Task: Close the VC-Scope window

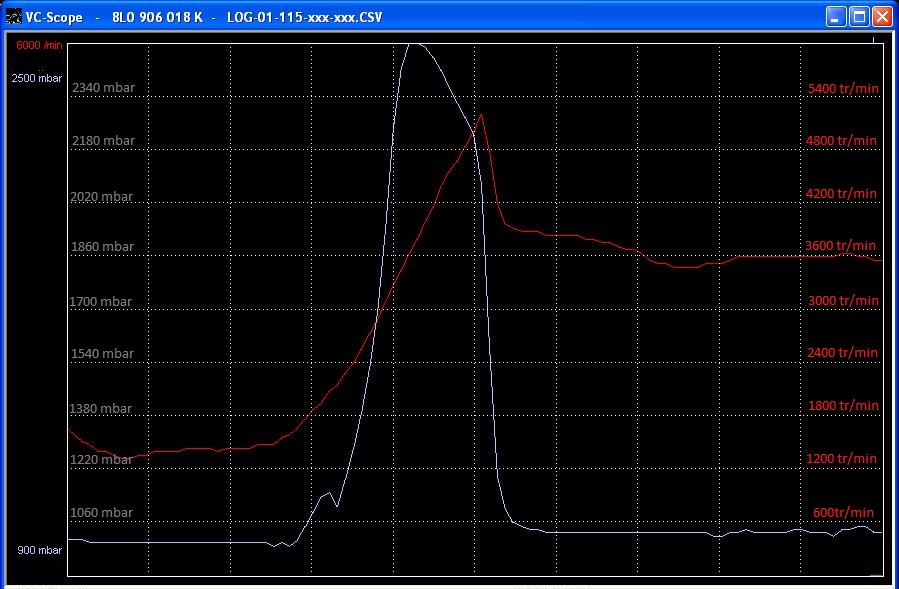Action: (x=882, y=17)
